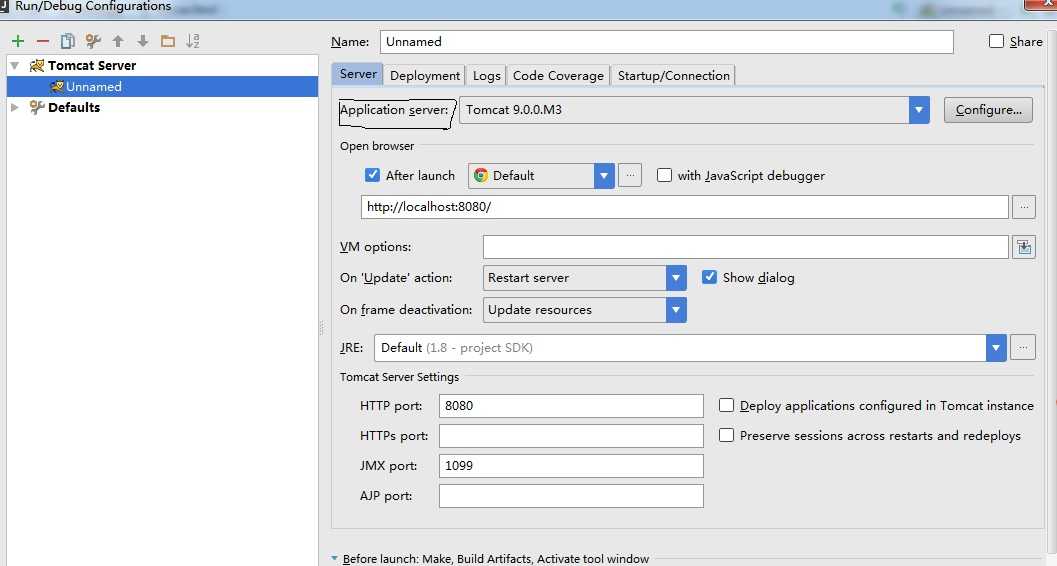Switch to the Server tab

(357, 74)
